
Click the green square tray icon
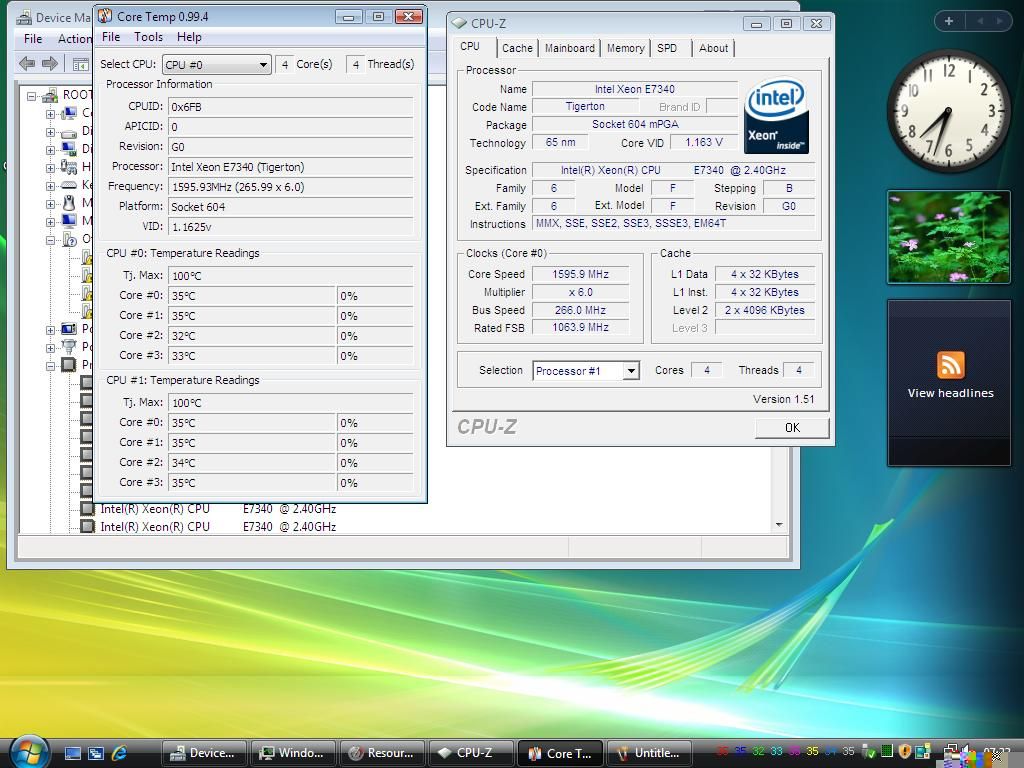pyautogui.click(x=887, y=752)
